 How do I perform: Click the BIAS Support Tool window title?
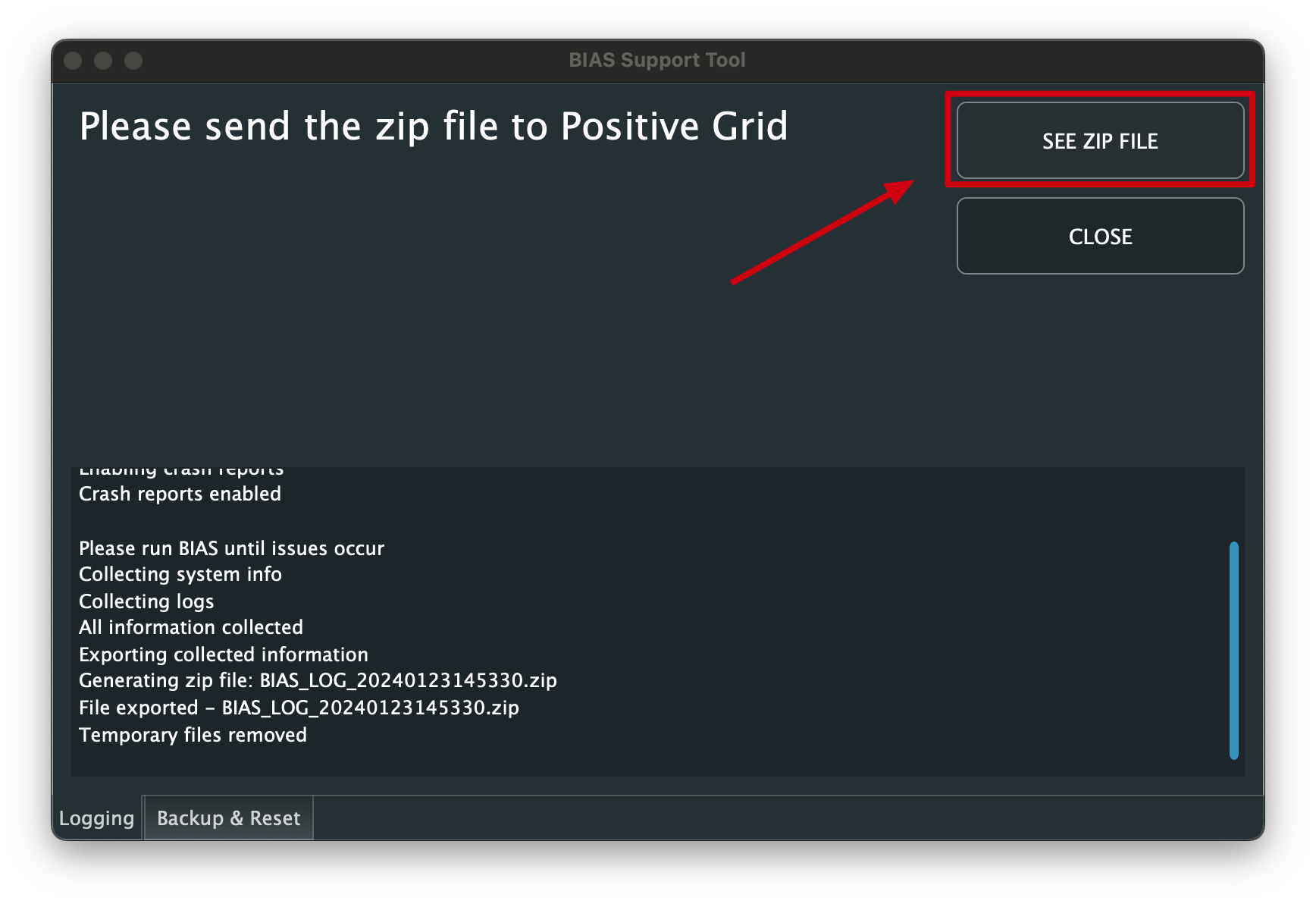coord(656,60)
